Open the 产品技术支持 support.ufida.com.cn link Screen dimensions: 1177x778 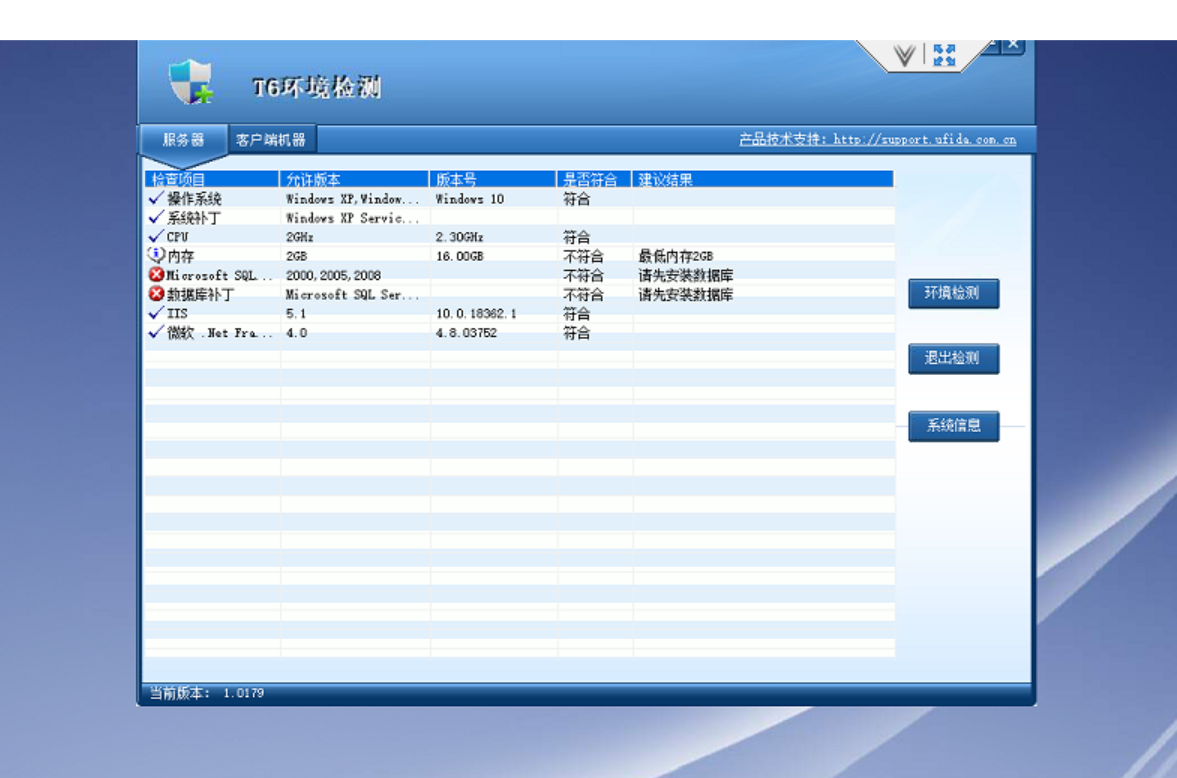click(877, 140)
